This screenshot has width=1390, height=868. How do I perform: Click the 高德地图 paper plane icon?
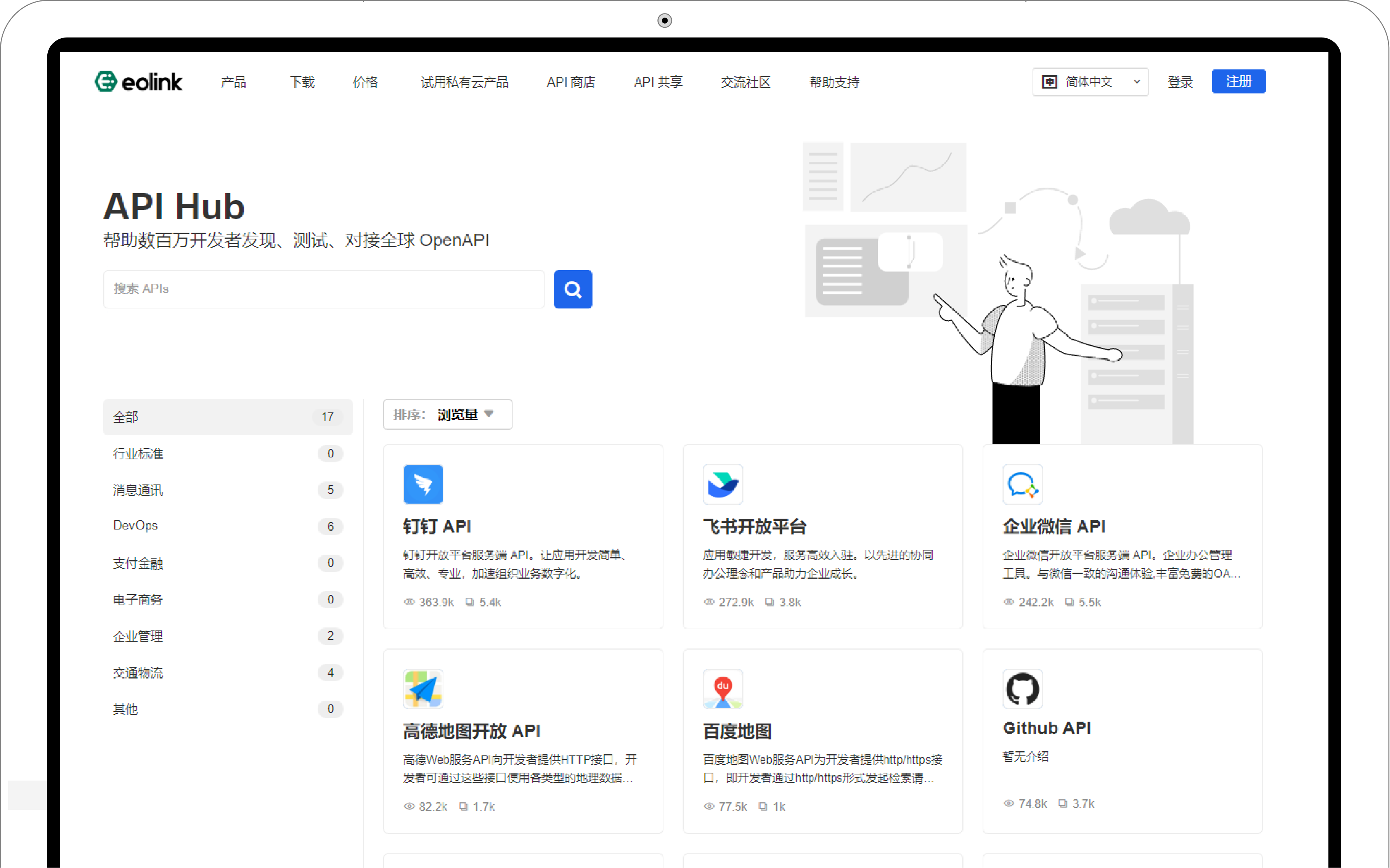(x=423, y=688)
